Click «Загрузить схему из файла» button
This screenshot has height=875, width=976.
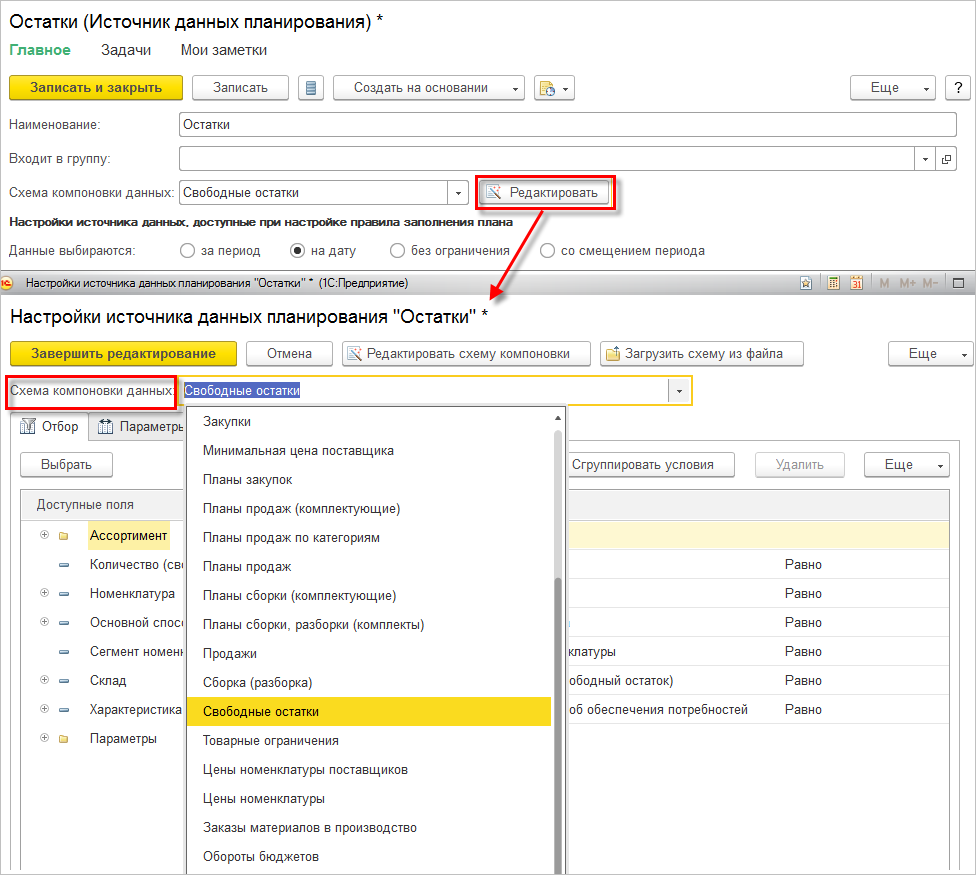tap(702, 353)
